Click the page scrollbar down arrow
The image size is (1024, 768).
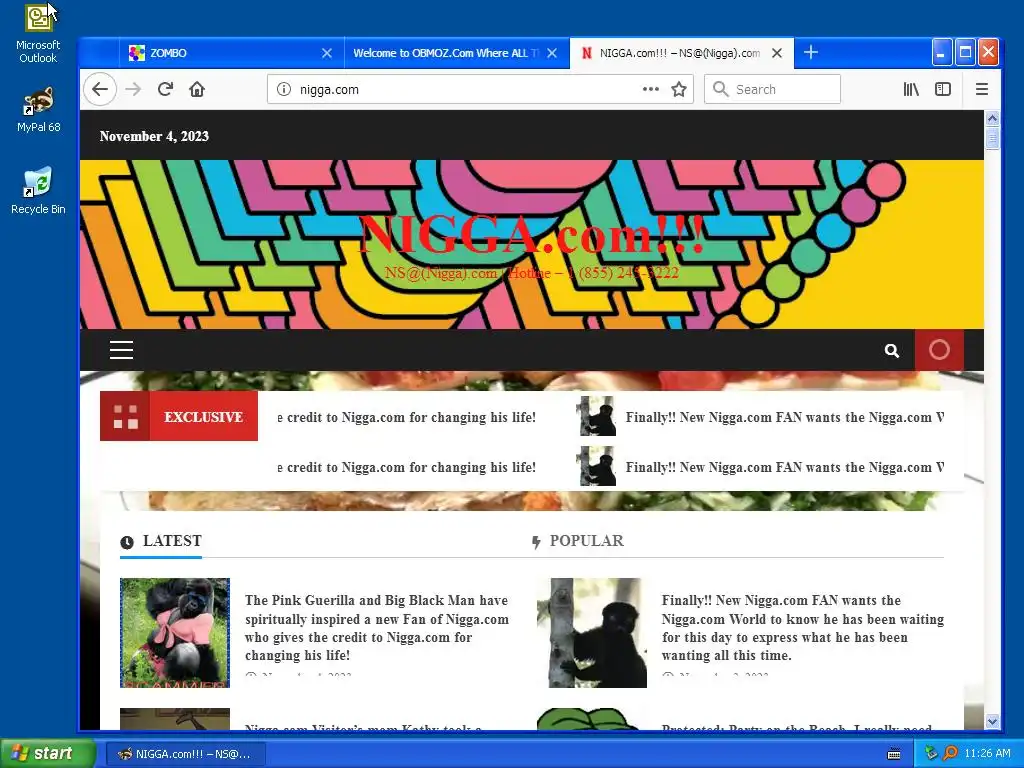pos(992,722)
